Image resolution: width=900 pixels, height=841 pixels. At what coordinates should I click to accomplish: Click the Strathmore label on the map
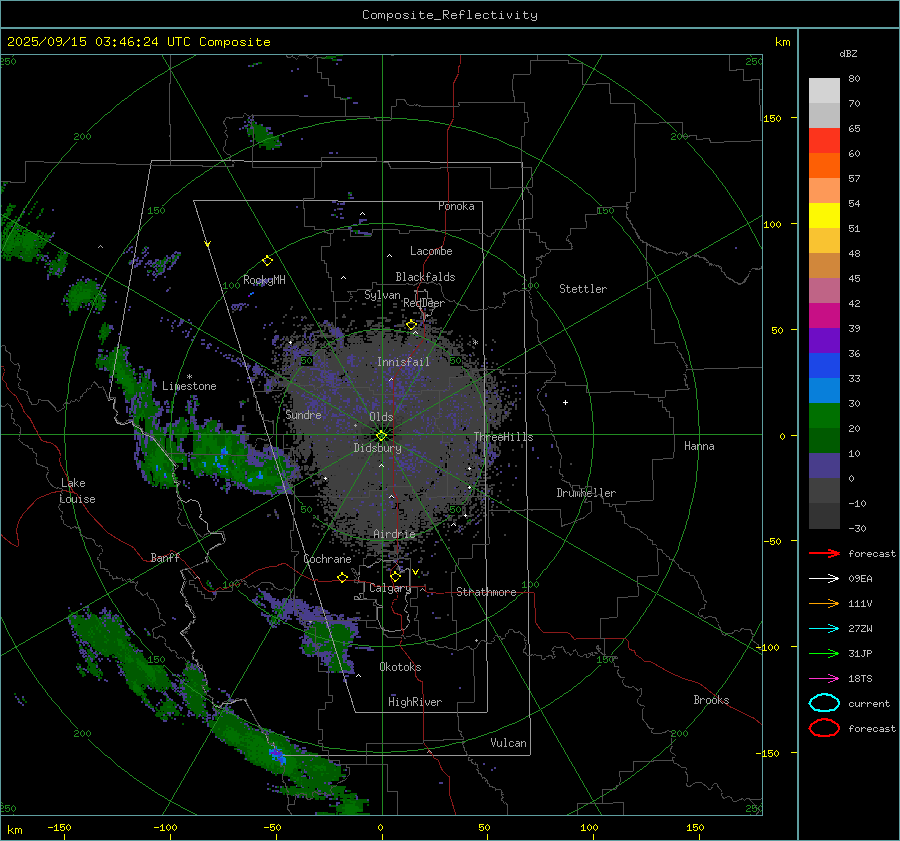point(486,592)
